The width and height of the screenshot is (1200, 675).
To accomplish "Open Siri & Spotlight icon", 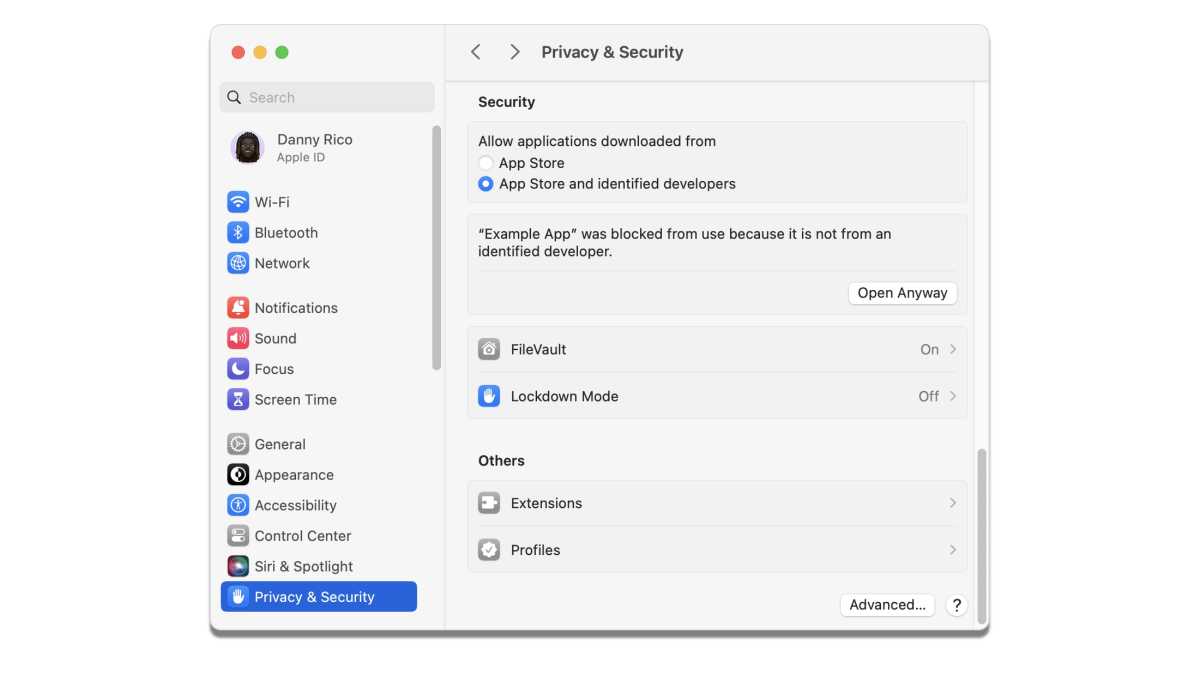I will (x=238, y=566).
